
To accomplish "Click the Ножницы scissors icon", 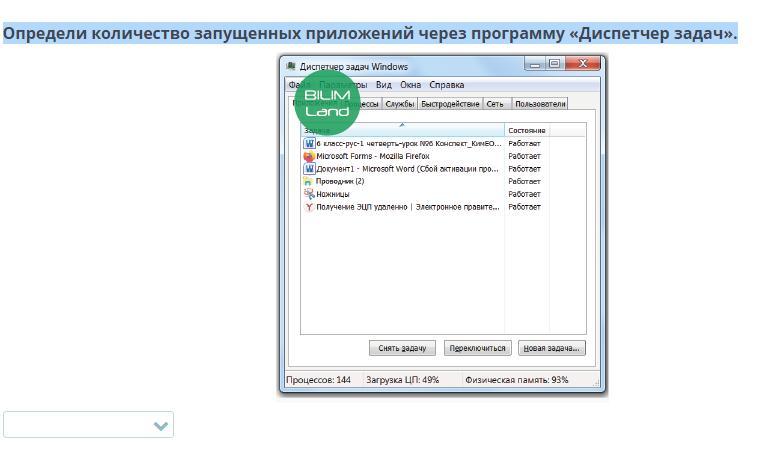I will 309,194.
